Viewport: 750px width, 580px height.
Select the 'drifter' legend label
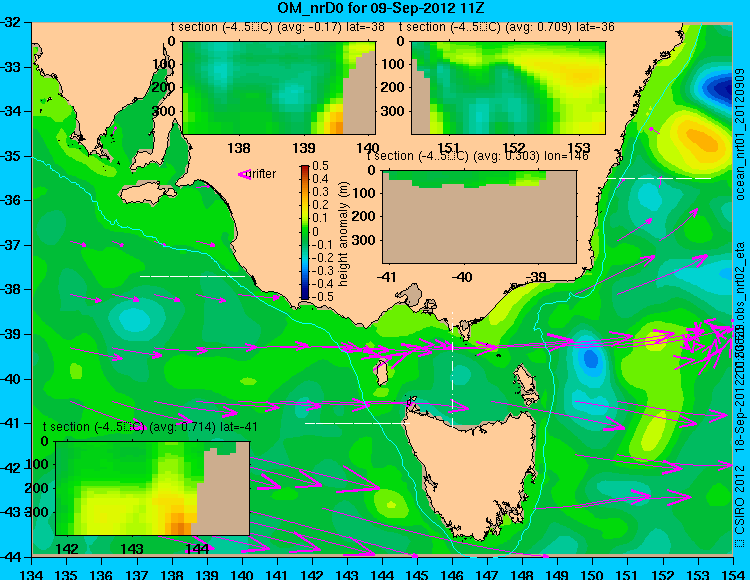[263, 174]
